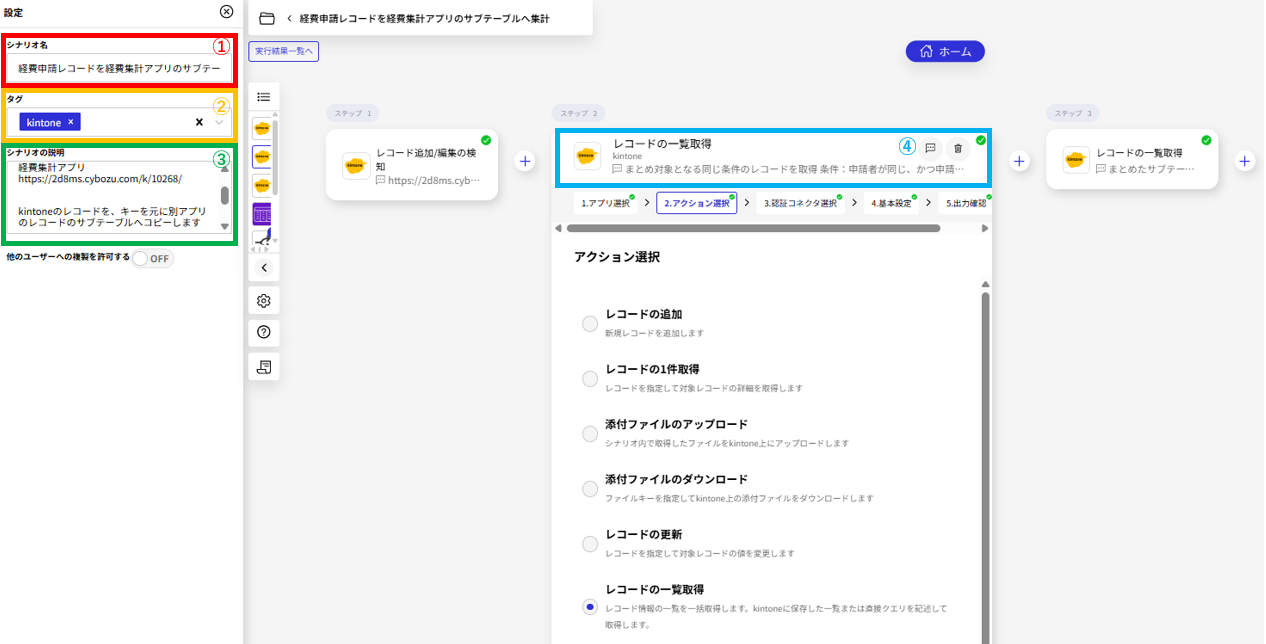The width and height of the screenshot is (1266, 644).
Task: Select レコードの追加 radio button
Action: 590,323
